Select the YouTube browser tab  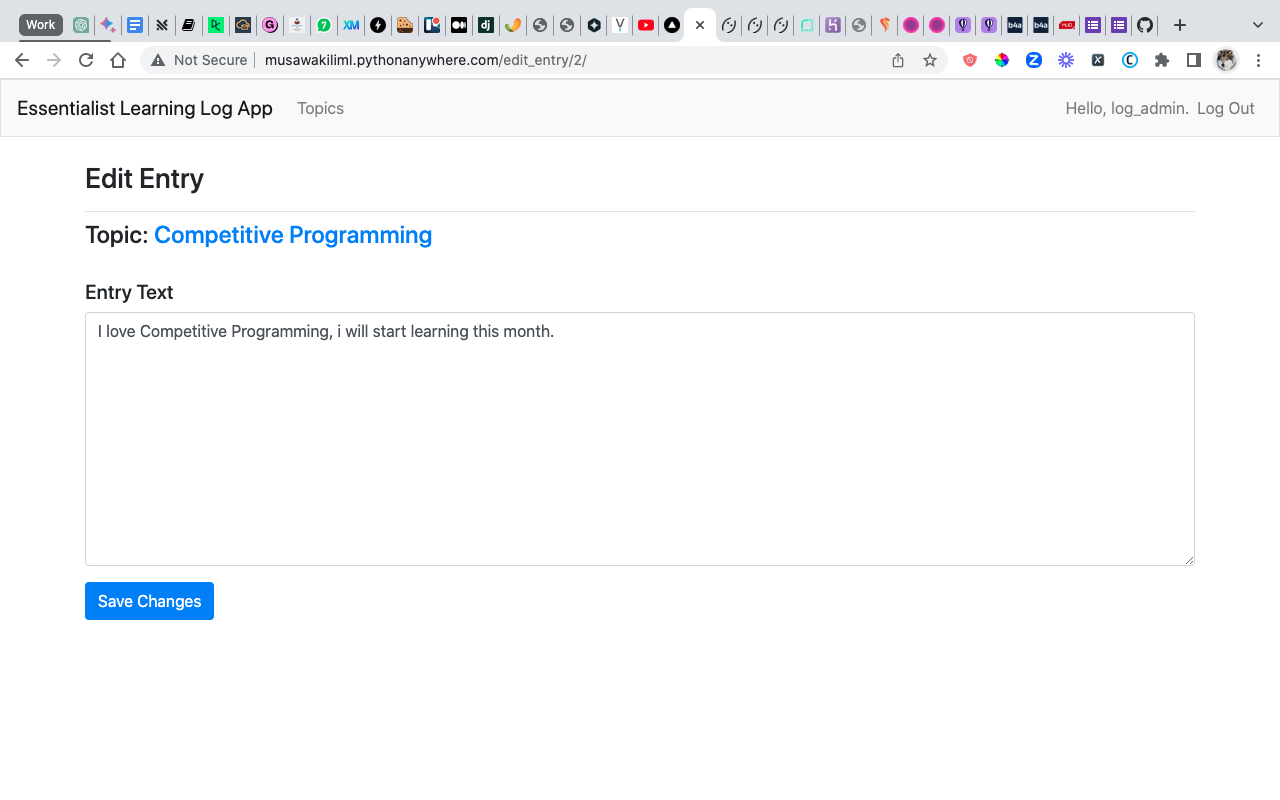645,24
